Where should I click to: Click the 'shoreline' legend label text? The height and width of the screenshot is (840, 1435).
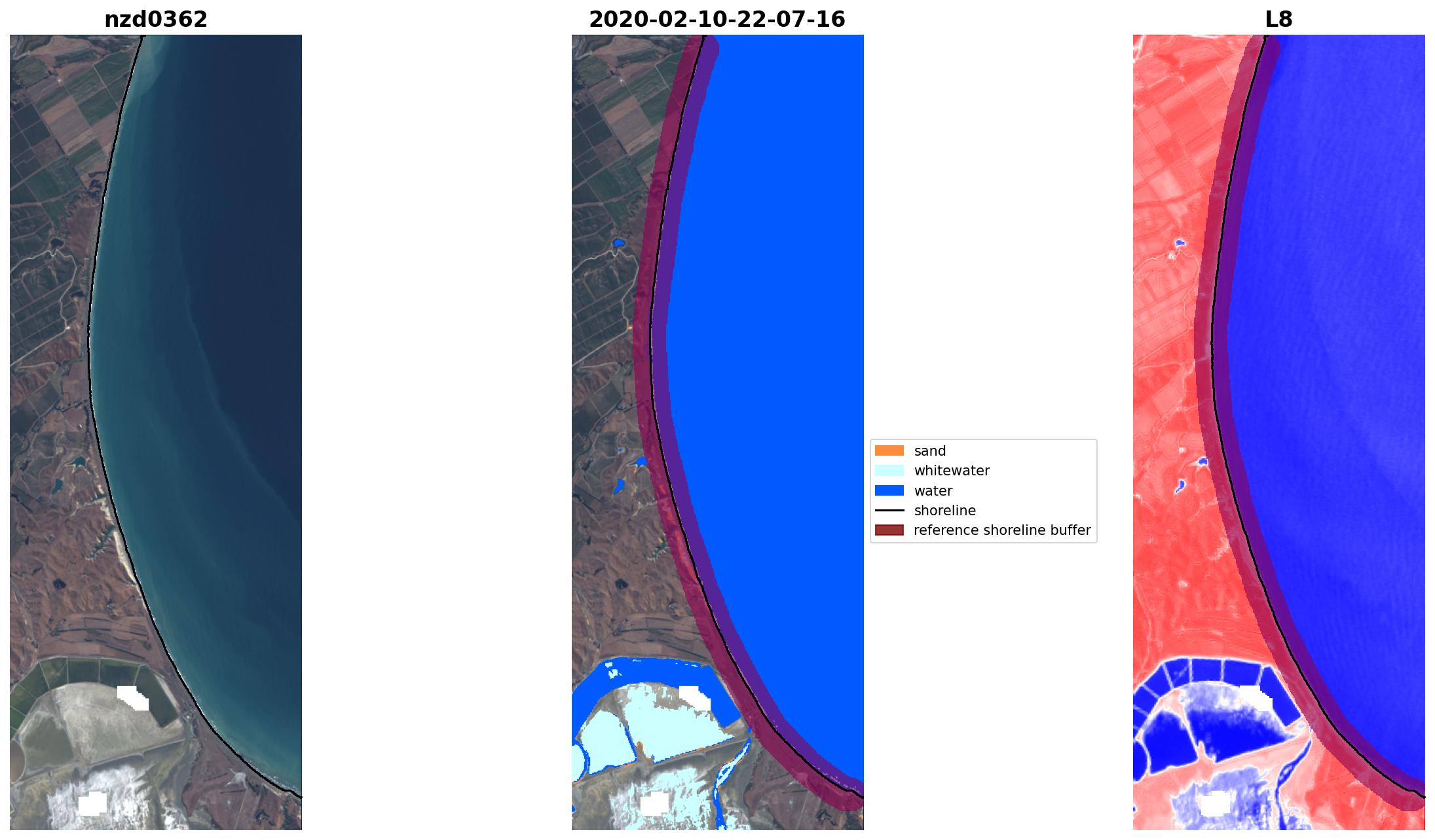[x=944, y=511]
